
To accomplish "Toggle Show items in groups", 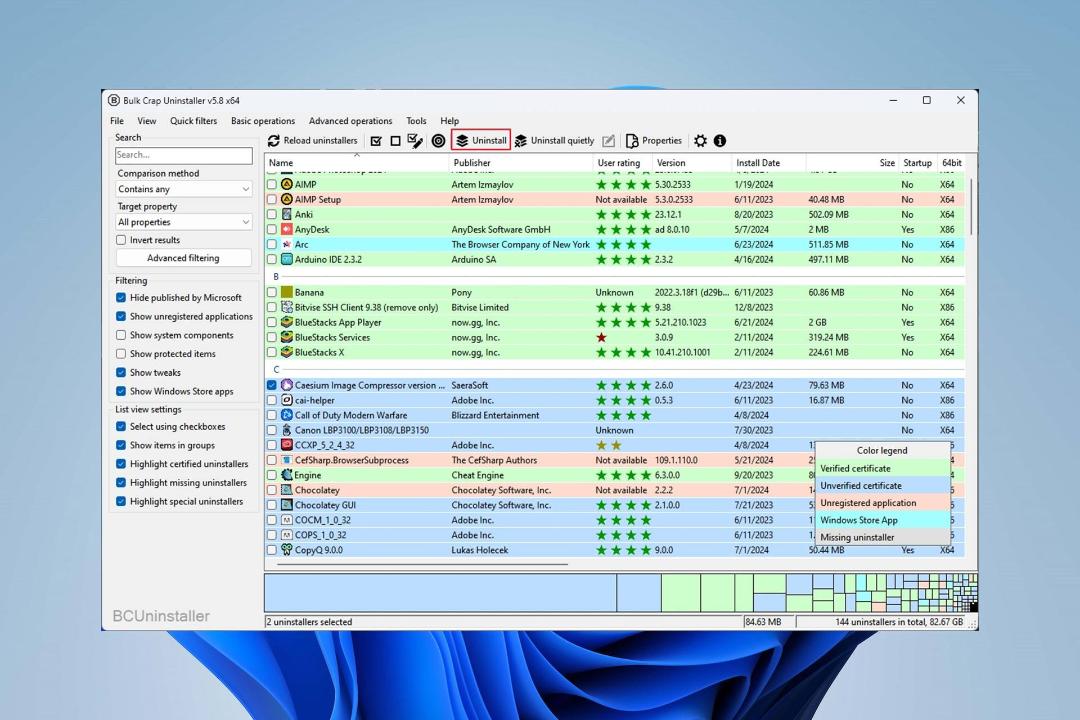I will pos(121,445).
